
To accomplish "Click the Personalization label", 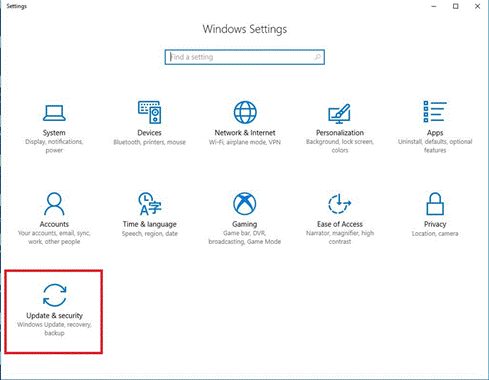I will 340,133.
